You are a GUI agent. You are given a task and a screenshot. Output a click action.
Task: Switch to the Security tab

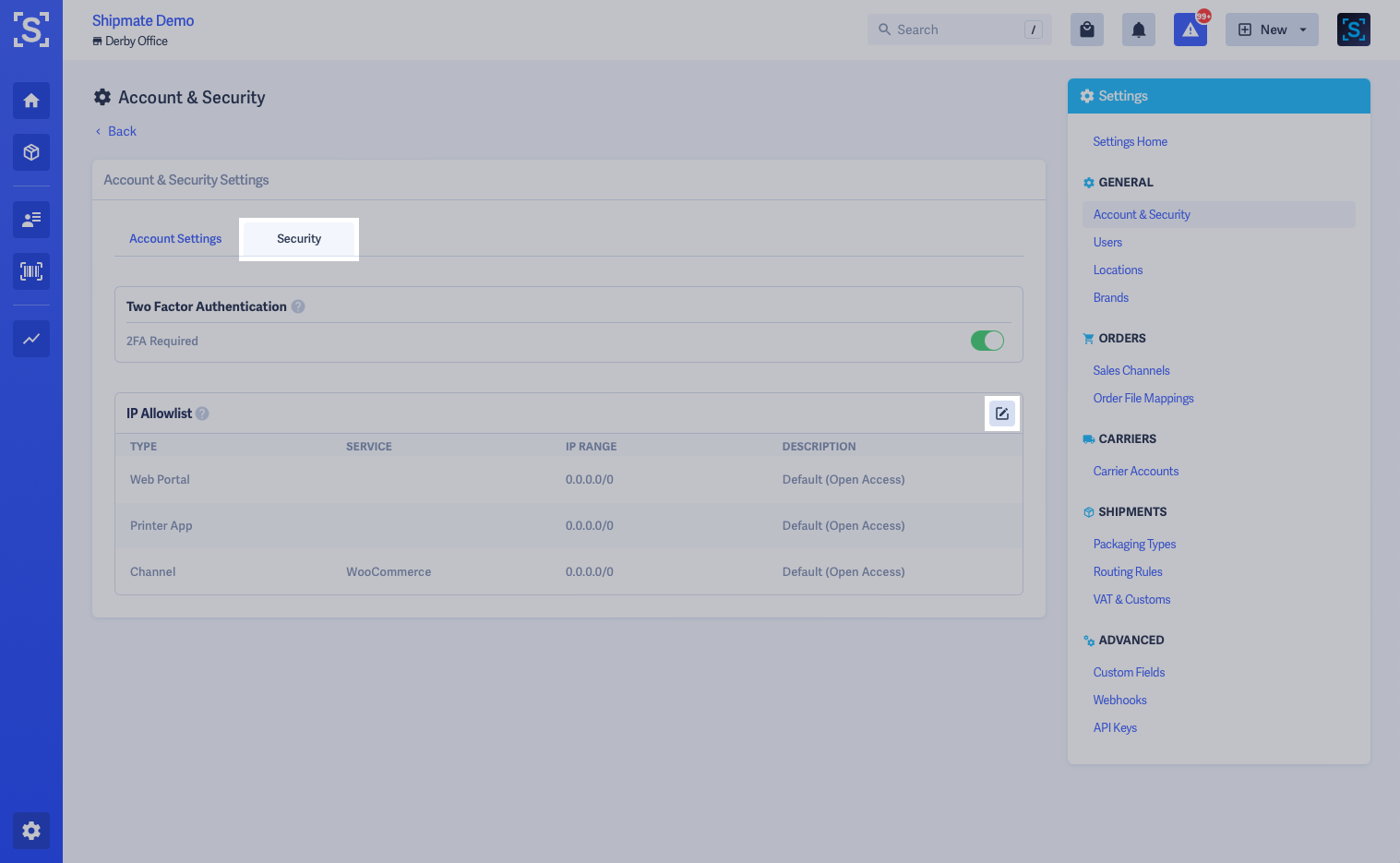click(299, 238)
